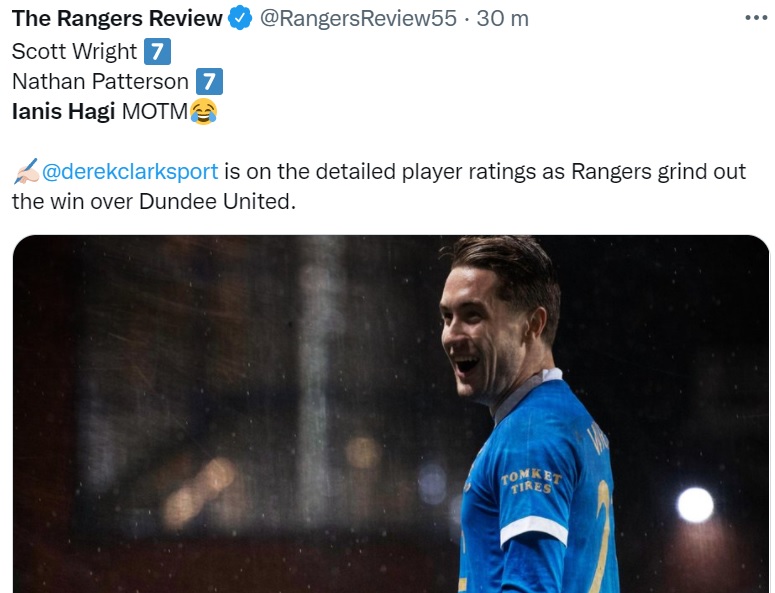This screenshot has width=775, height=593.
Task: Click the writing hand emoji
Action: (x=26, y=171)
